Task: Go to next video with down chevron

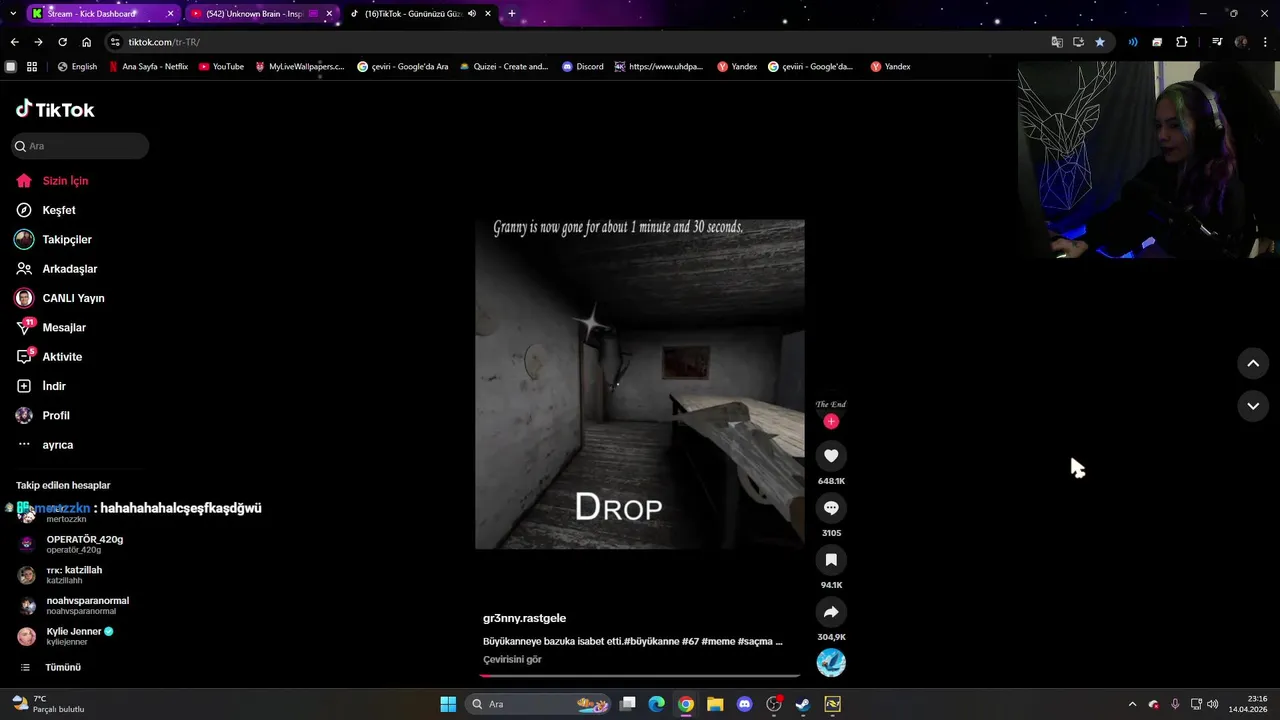Action: (1253, 406)
